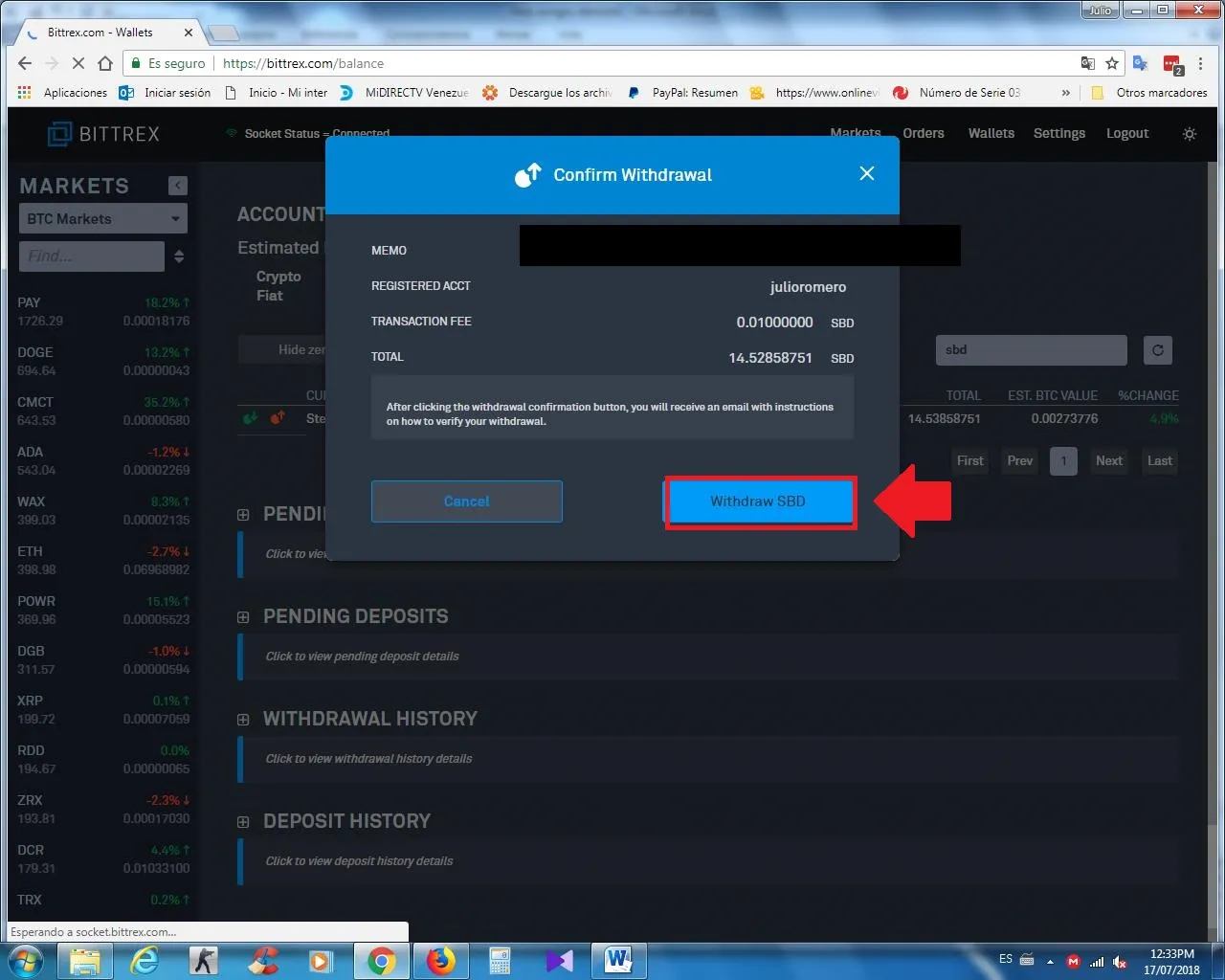The height and width of the screenshot is (980, 1225).
Task: Open Internet Explorer from the taskbar
Action: click(145, 960)
